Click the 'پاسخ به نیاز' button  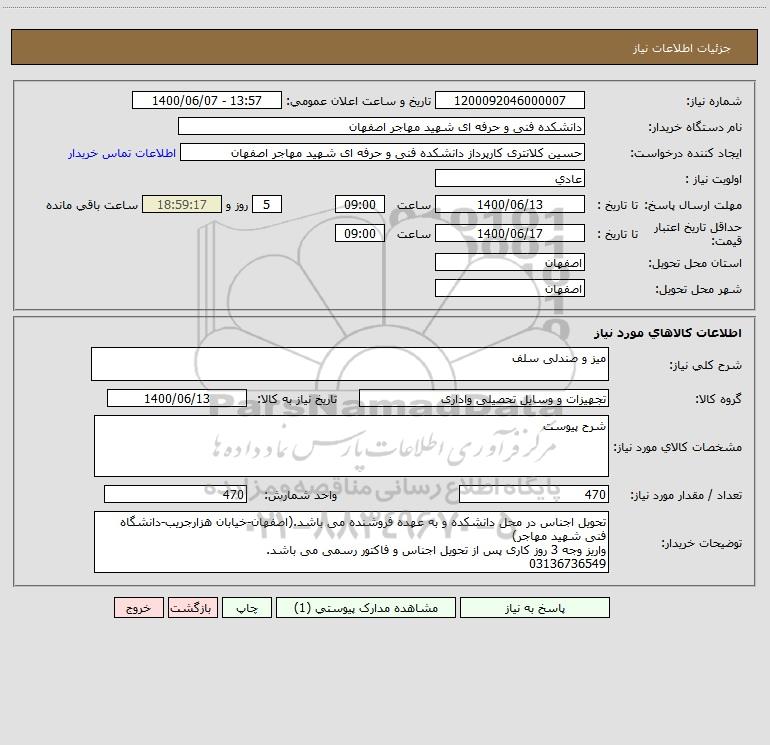point(535,607)
